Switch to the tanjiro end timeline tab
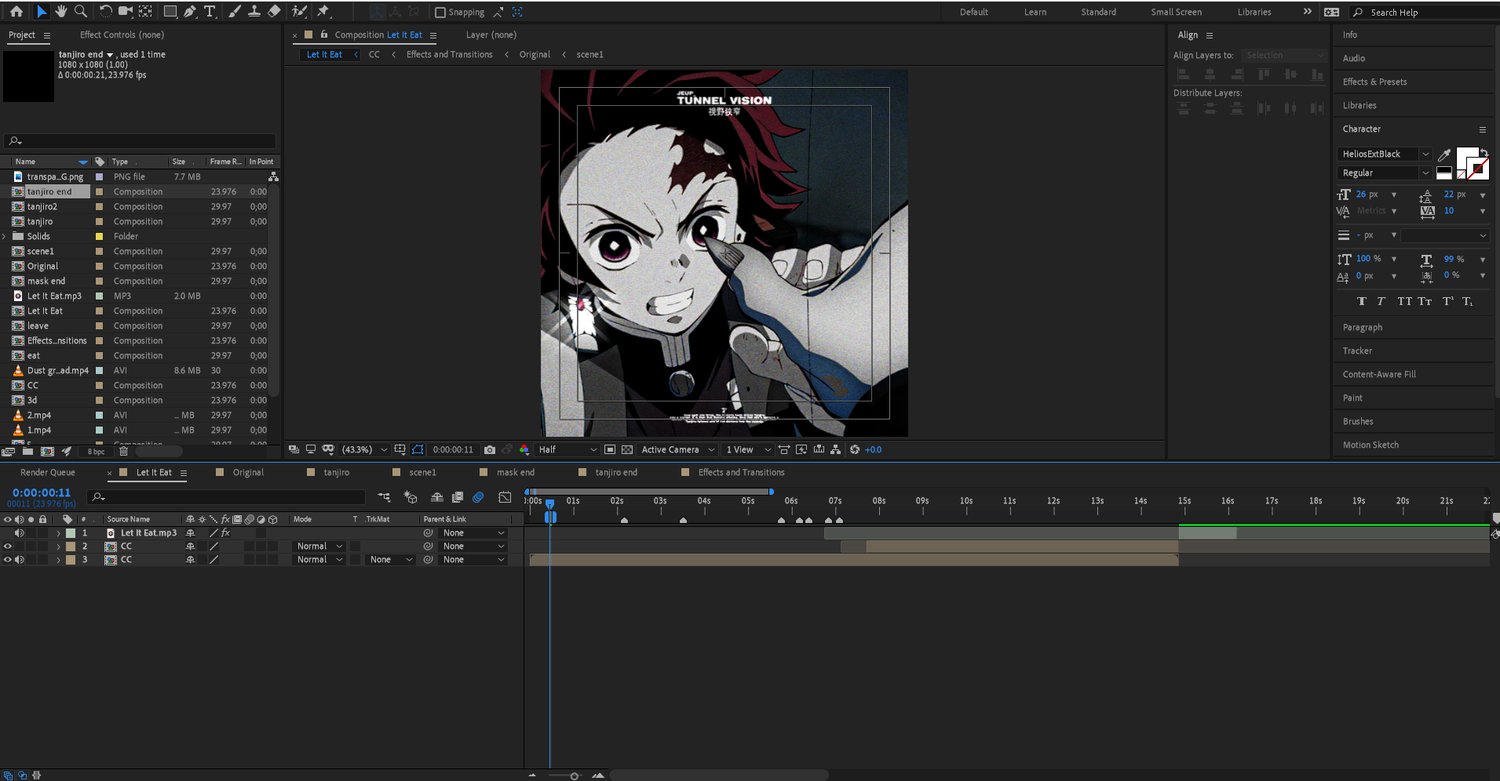 (x=616, y=473)
